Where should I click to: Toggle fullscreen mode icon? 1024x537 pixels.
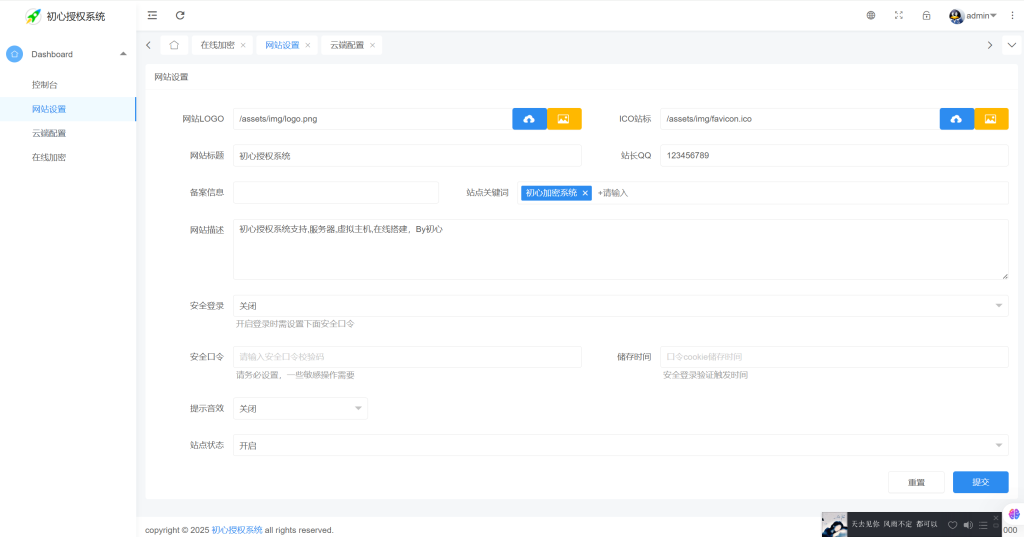[x=899, y=15]
